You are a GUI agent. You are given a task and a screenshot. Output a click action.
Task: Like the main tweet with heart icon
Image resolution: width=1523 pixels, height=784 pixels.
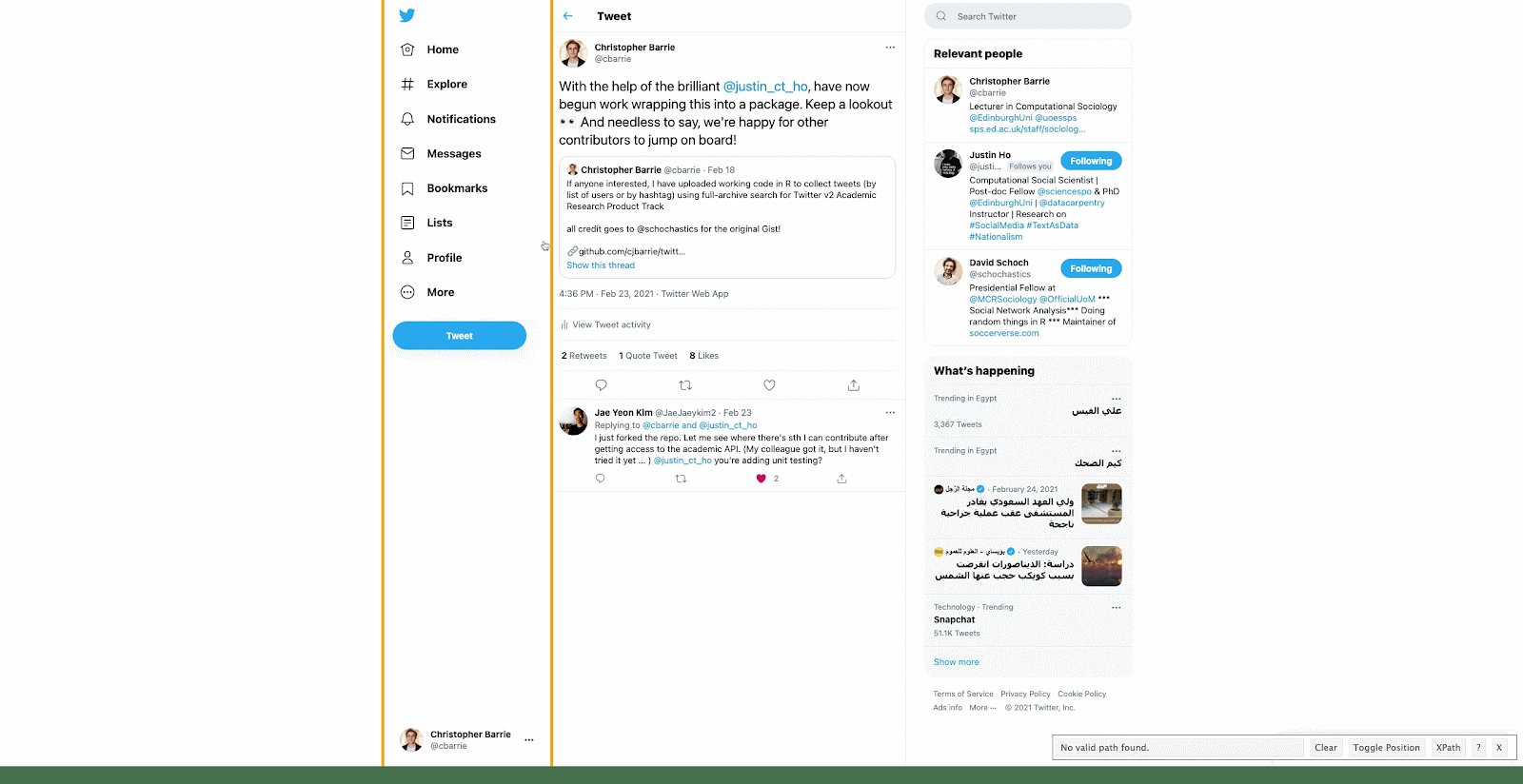[769, 385]
